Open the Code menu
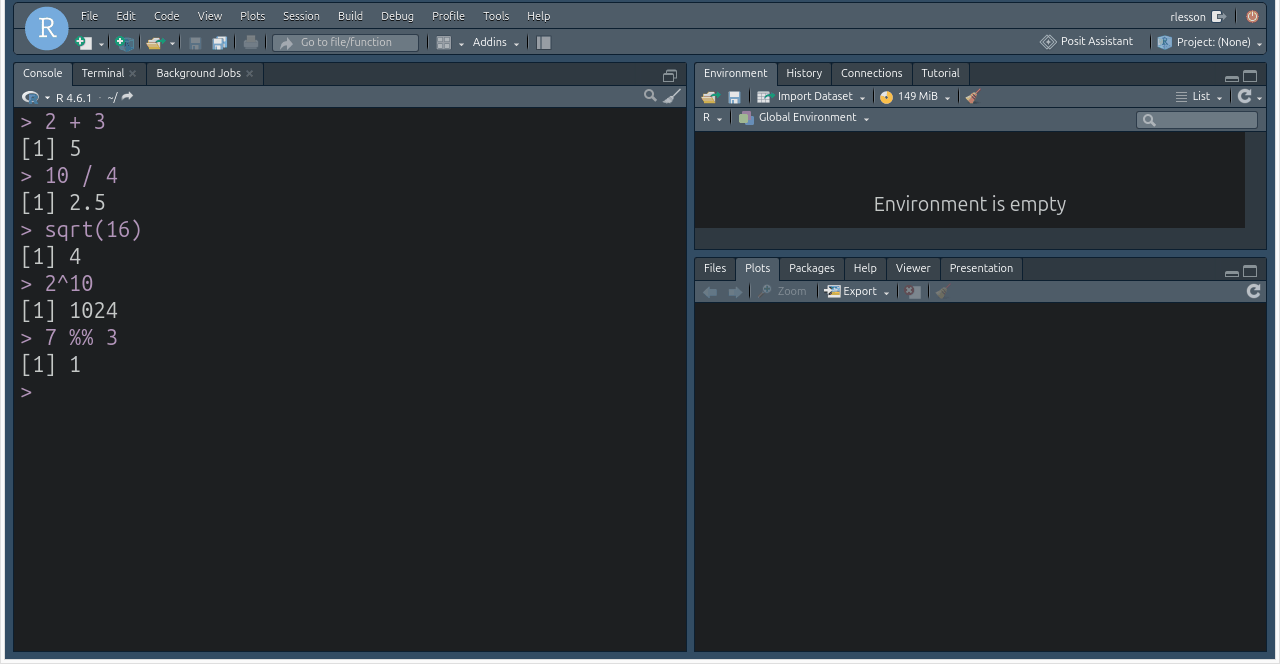The image size is (1280, 664). click(x=166, y=16)
